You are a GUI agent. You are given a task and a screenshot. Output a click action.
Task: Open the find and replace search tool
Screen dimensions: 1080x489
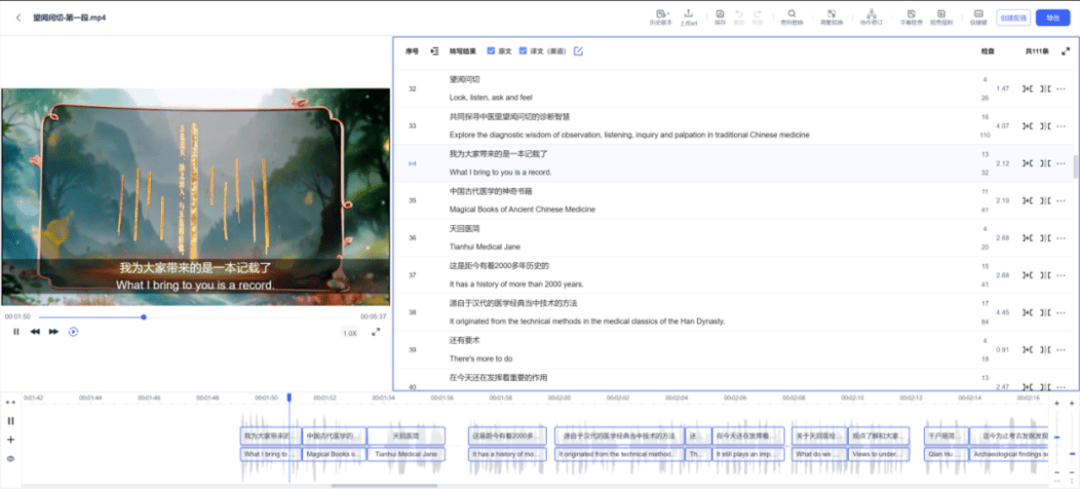point(791,16)
